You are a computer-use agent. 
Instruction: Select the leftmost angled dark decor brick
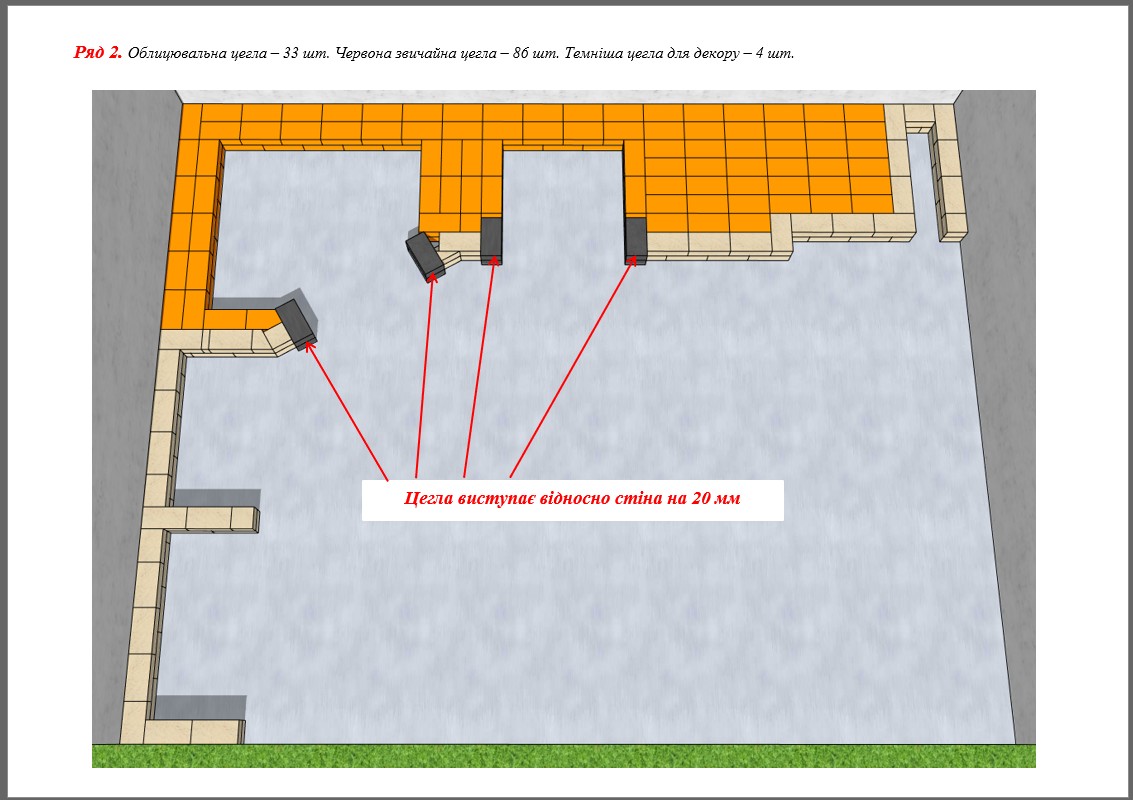(296, 322)
